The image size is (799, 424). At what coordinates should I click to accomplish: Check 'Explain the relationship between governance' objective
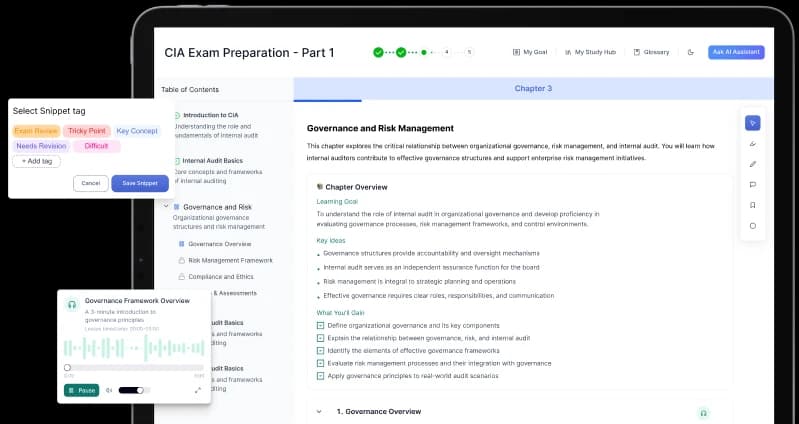pos(320,338)
